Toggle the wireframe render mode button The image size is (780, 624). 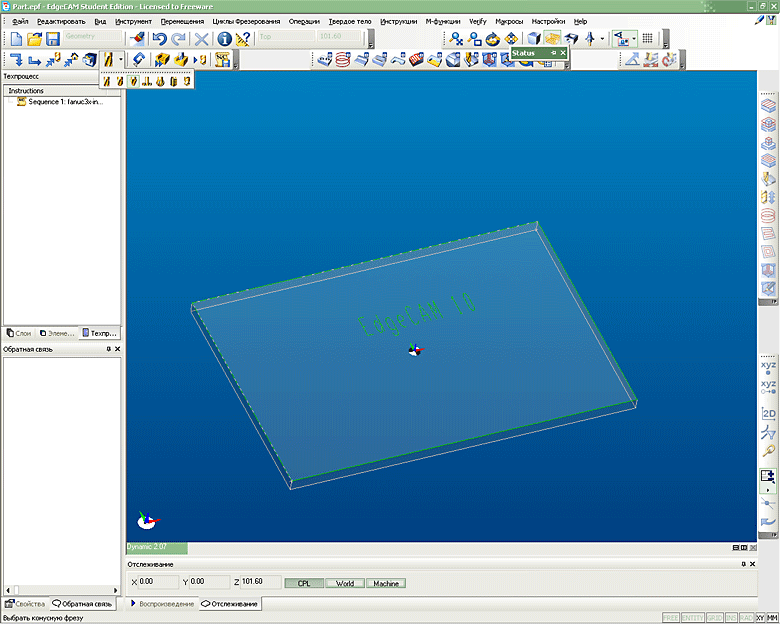(552, 39)
